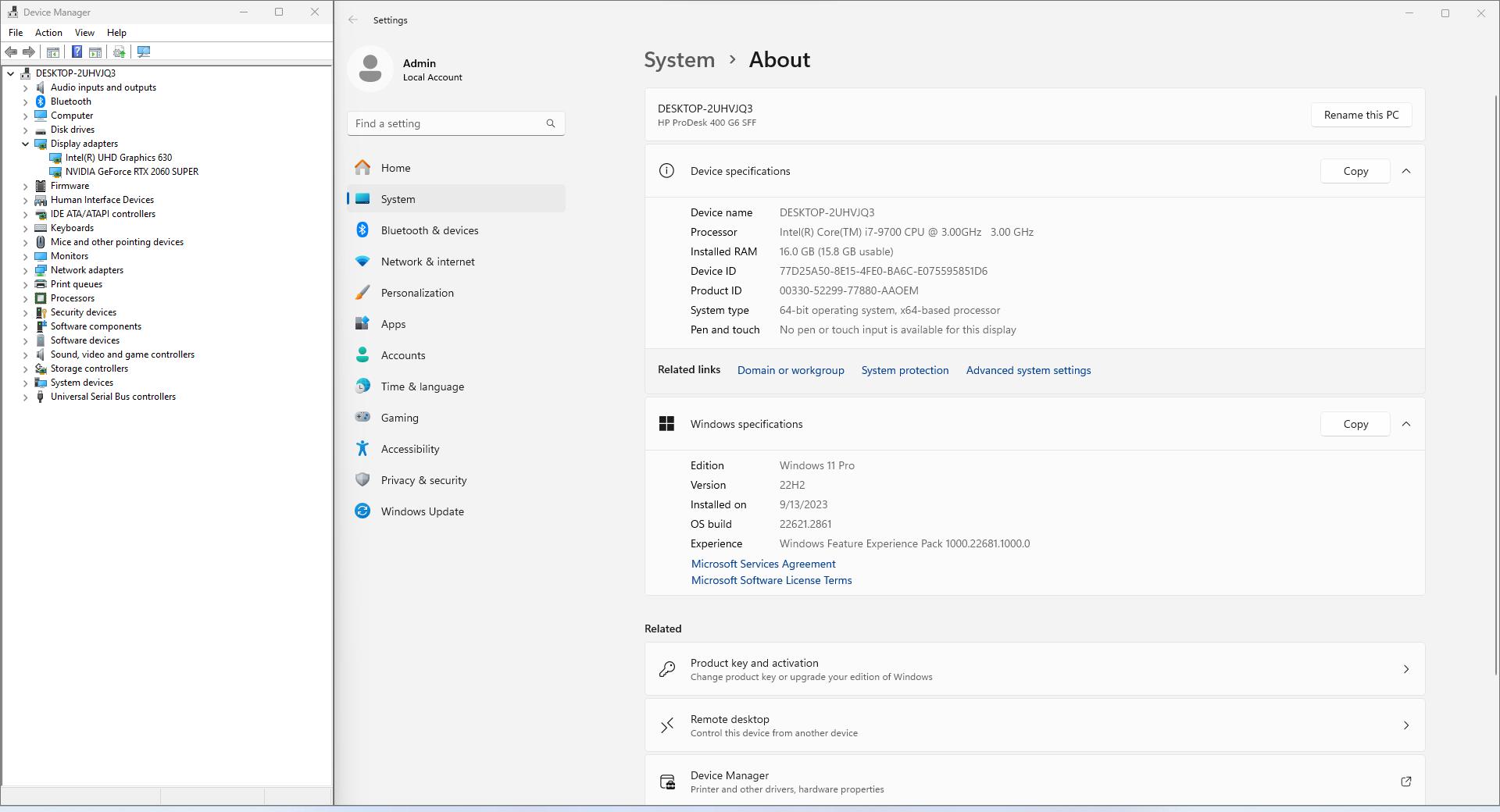Open Microsoft Services Agreement link
This screenshot has width=1500, height=812.
point(763,564)
